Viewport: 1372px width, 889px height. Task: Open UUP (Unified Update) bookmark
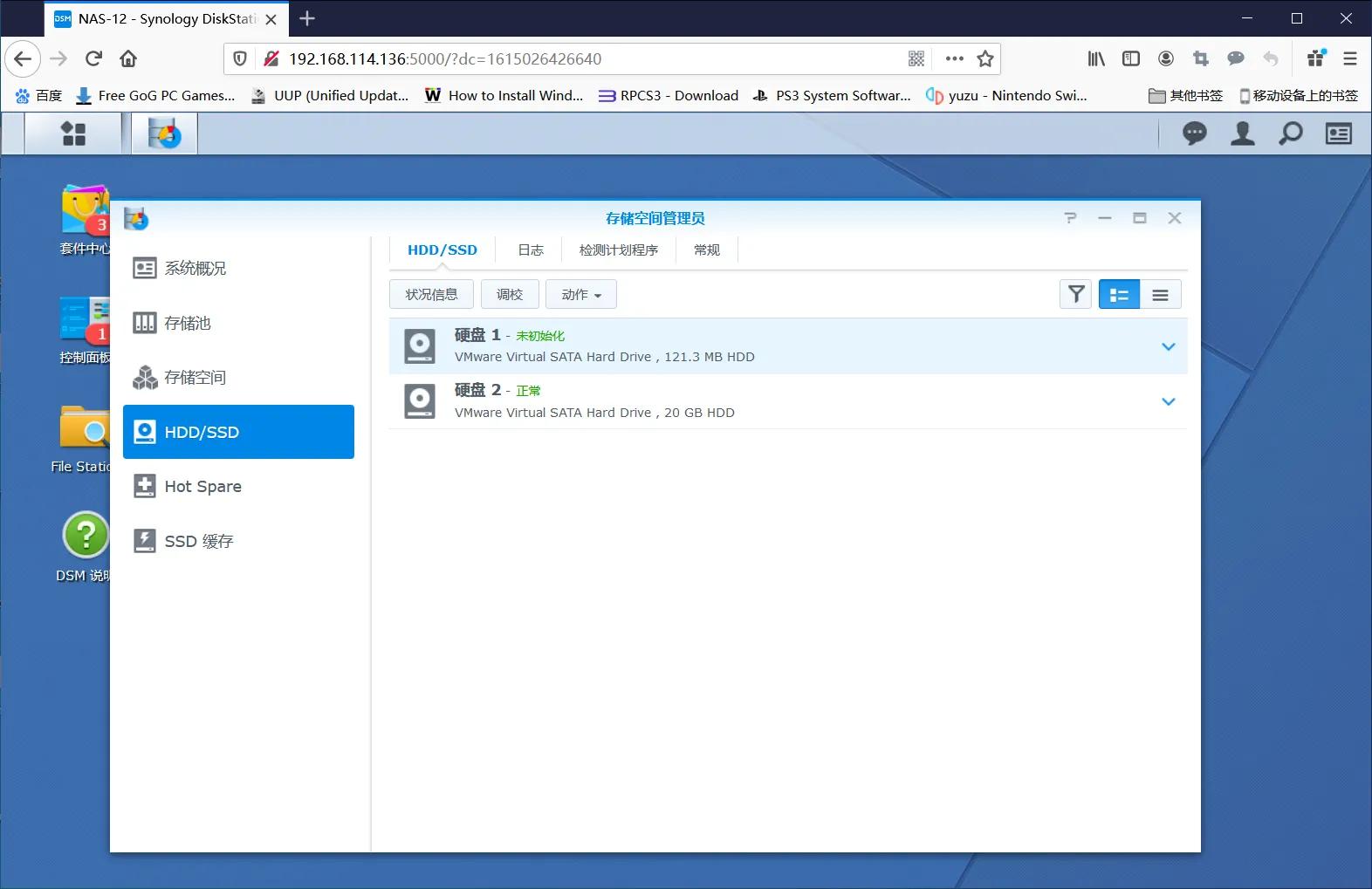(x=330, y=95)
